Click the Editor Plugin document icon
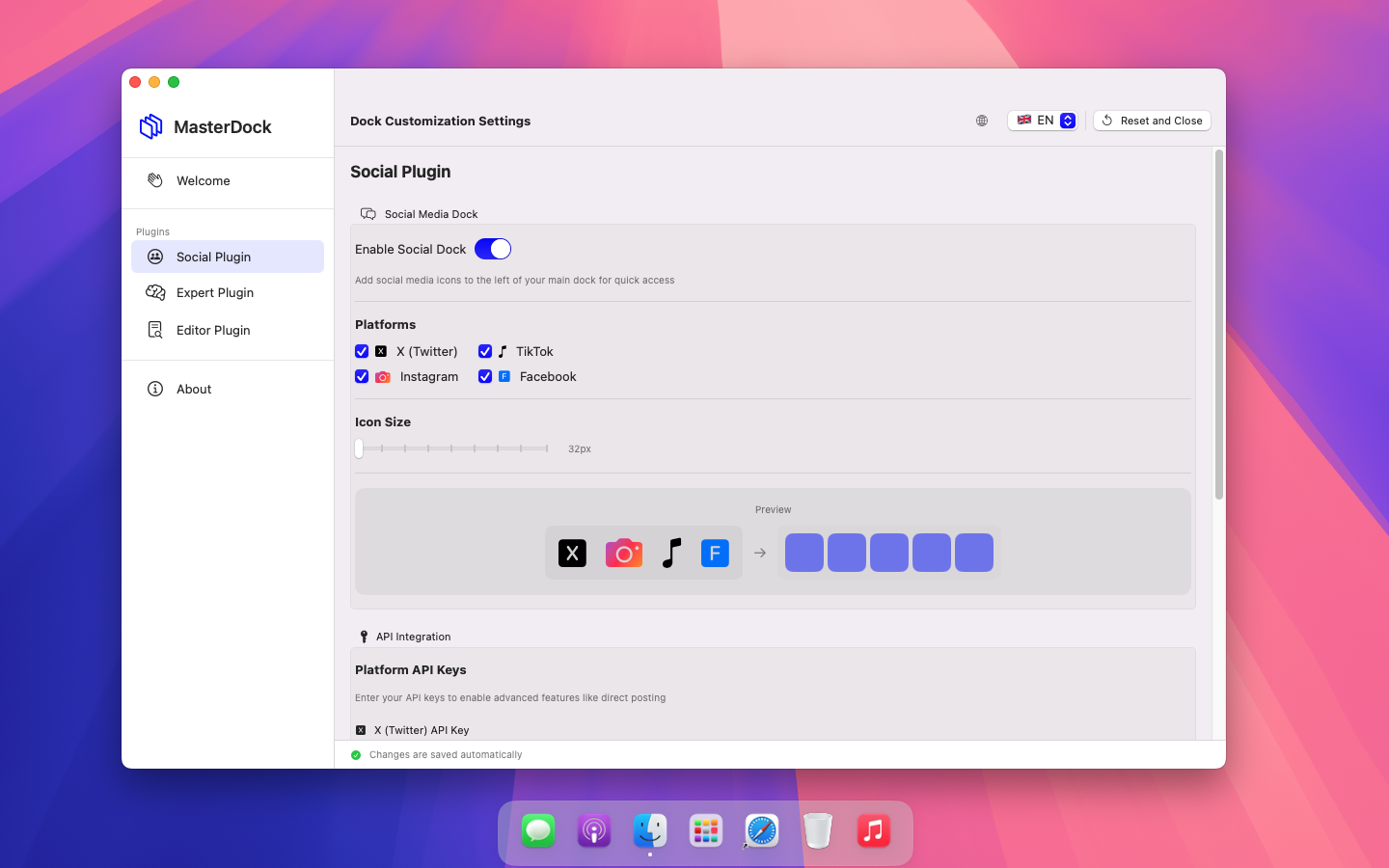Viewport: 1389px width, 868px height. coord(155,330)
